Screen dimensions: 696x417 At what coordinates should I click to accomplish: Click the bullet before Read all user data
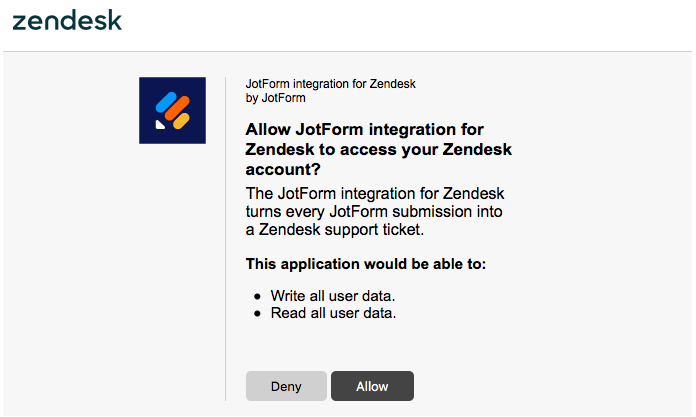tap(258, 313)
